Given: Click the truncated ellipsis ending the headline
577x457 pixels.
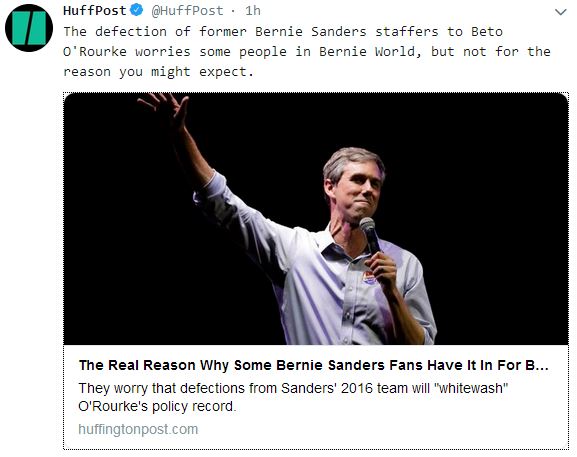Looking at the screenshot, I should point(542,366).
